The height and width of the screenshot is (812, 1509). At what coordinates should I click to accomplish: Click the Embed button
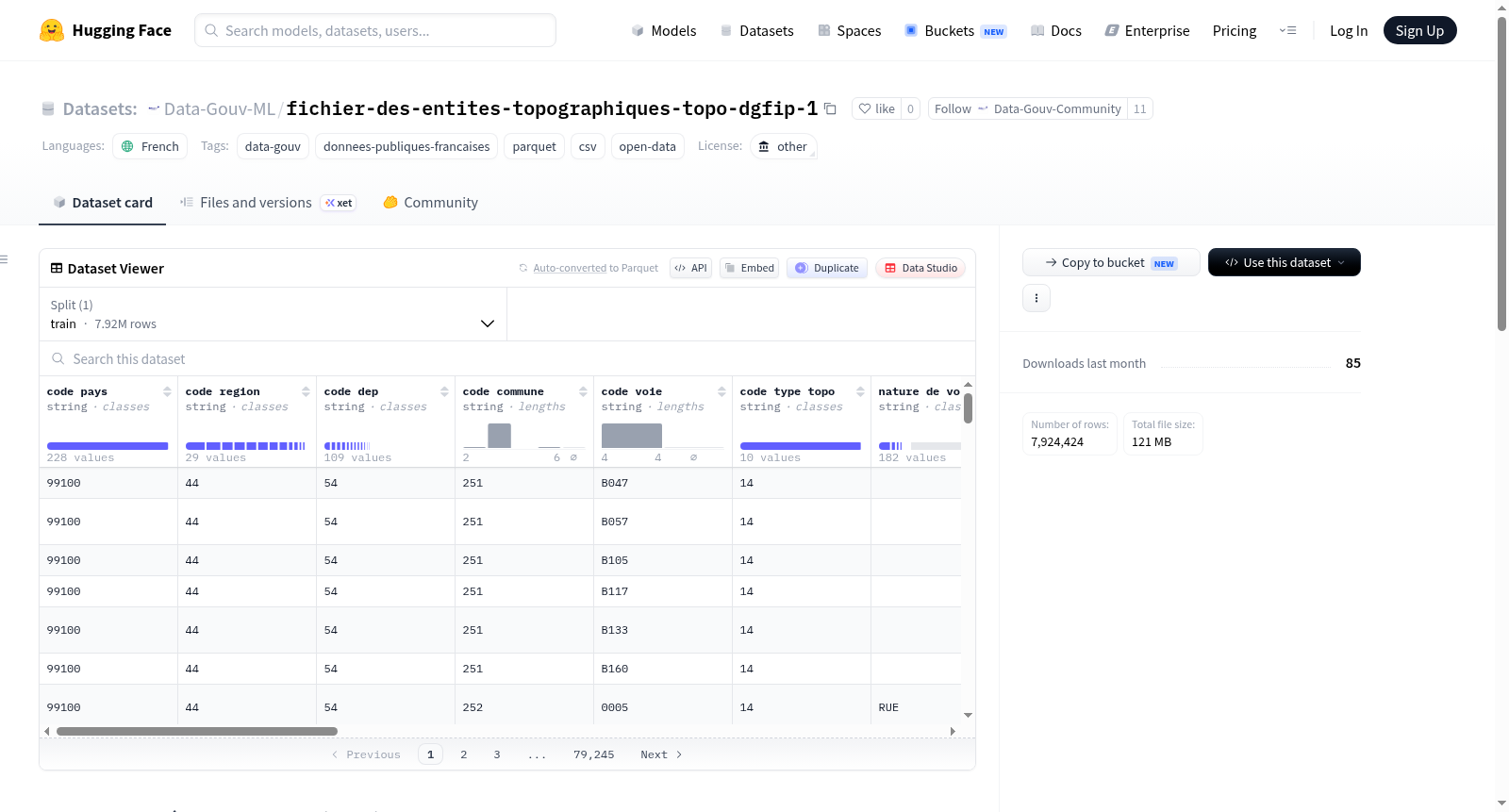click(x=749, y=268)
